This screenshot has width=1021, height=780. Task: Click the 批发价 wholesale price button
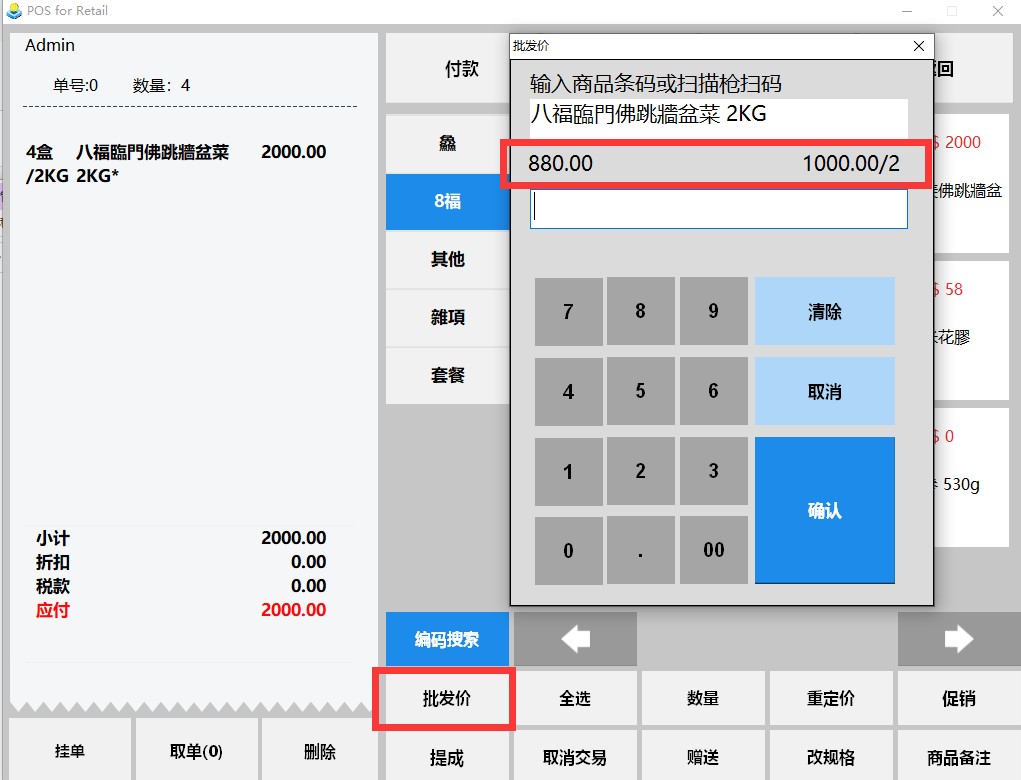[x=446, y=699]
